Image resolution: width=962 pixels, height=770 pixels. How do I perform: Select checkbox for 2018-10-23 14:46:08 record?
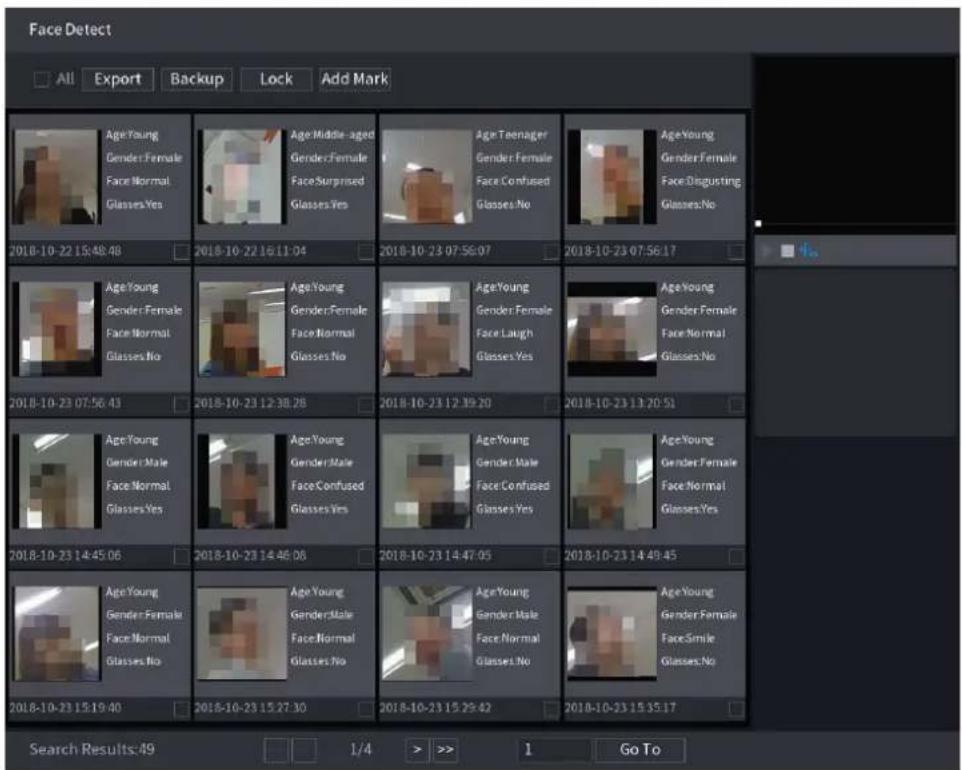pyautogui.click(x=366, y=556)
